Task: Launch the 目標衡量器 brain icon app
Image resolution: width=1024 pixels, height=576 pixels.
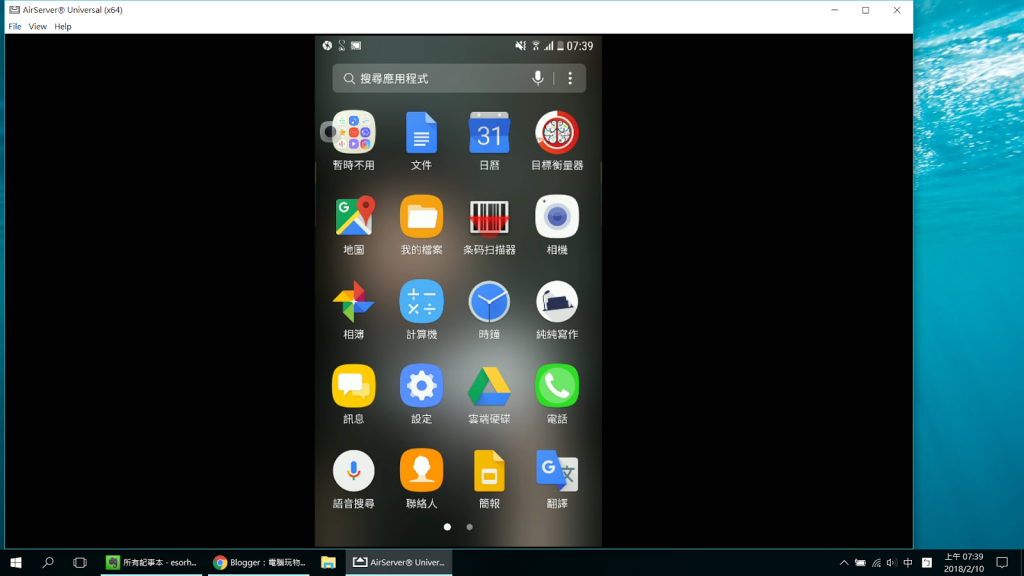Action: click(557, 133)
